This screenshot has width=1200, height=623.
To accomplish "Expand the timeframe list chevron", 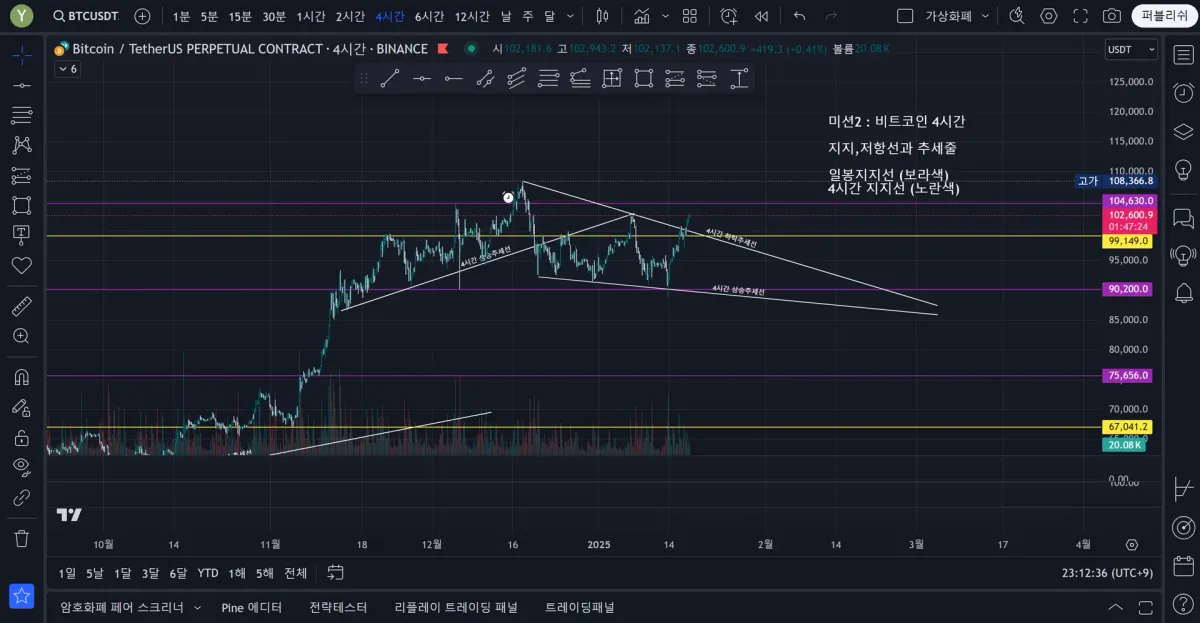I will point(570,16).
